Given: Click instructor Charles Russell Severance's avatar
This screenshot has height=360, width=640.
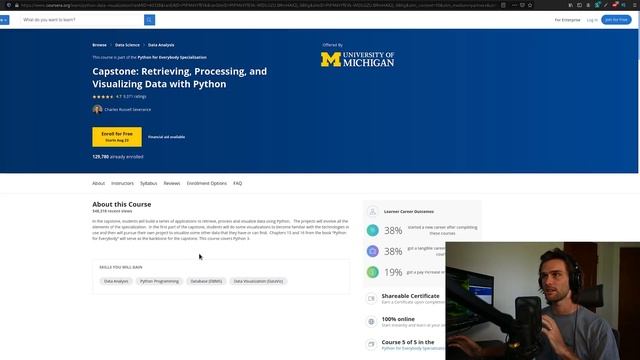Looking at the screenshot, I should (x=97, y=109).
